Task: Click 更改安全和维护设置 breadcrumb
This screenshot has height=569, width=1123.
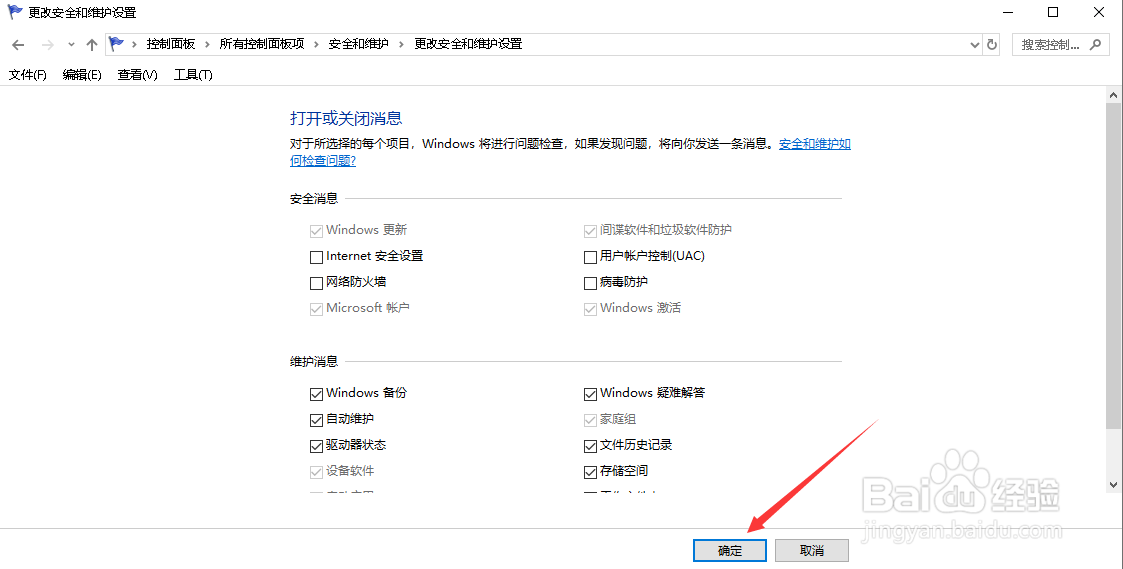Action: (x=468, y=44)
